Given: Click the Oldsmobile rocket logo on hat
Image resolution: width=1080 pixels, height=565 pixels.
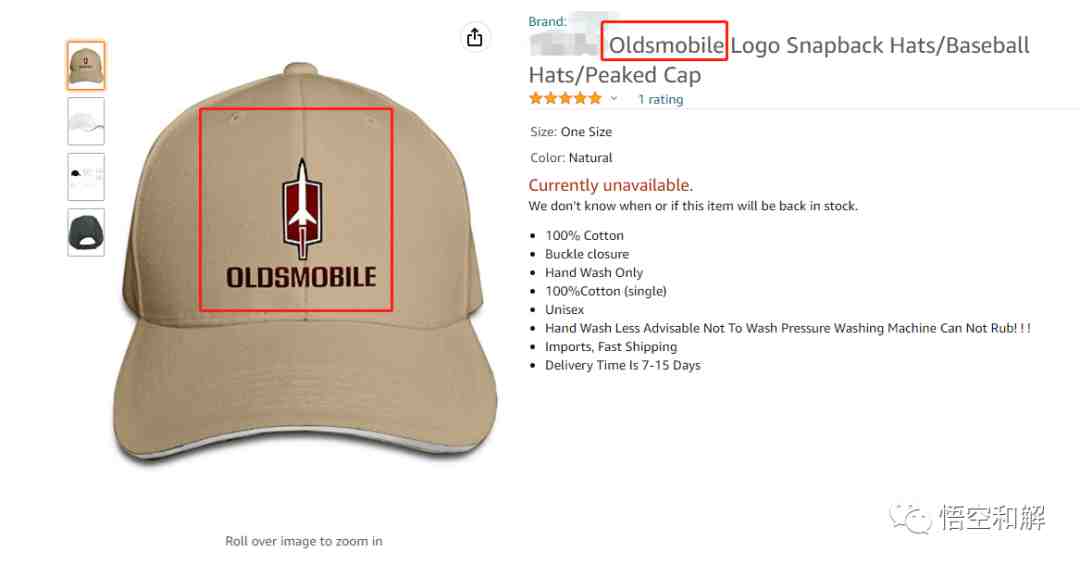Looking at the screenshot, I should coord(302,203).
